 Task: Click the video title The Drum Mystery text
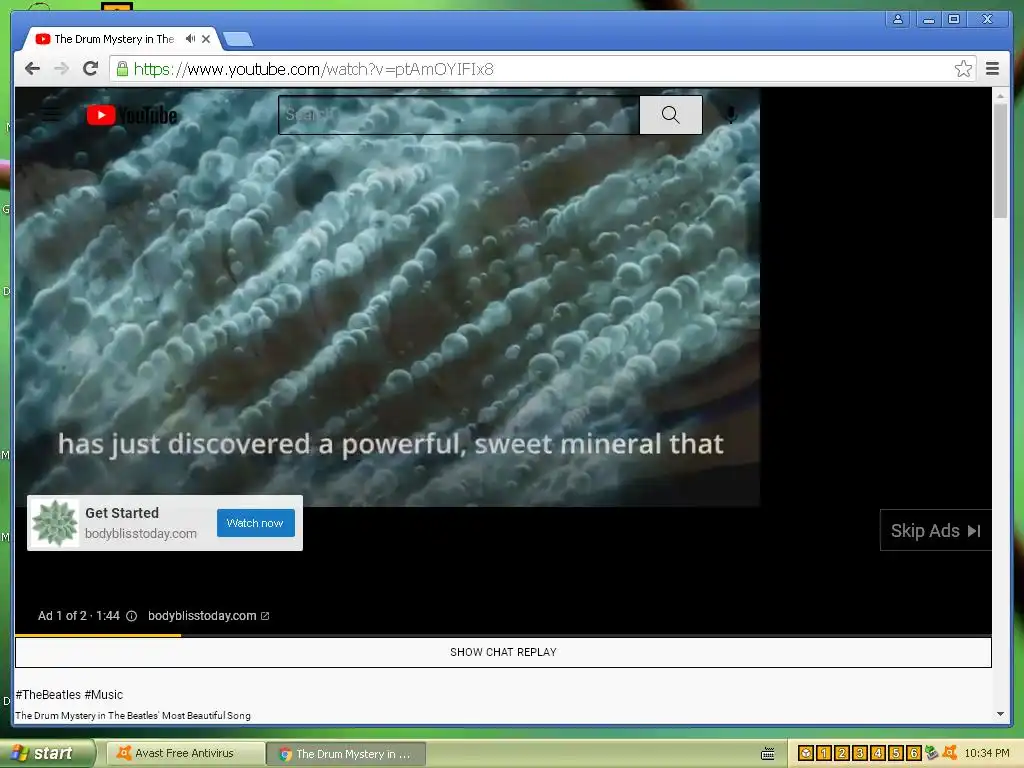(x=133, y=715)
